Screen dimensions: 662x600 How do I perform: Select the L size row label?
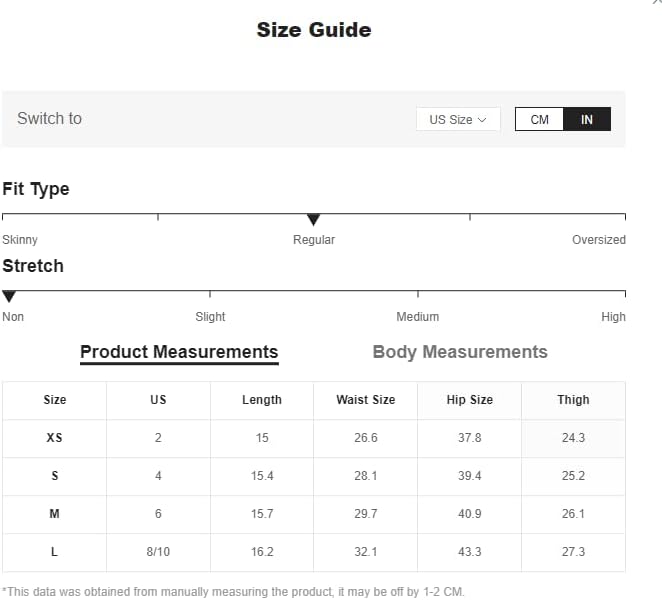[x=54, y=552]
